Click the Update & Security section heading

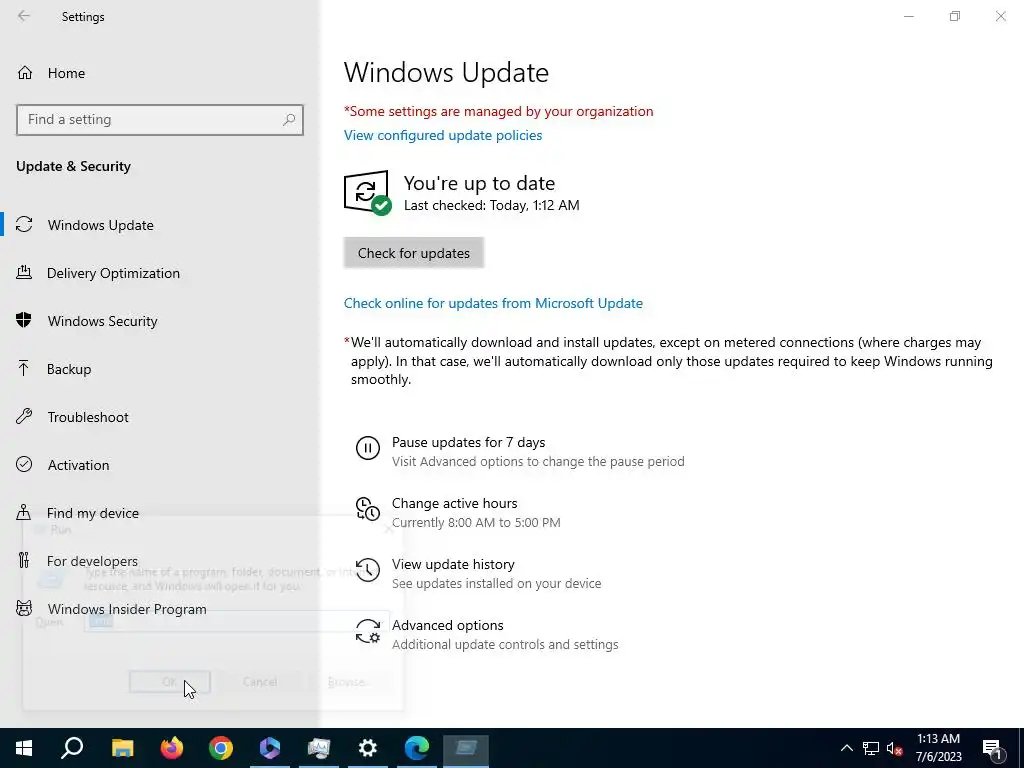(x=73, y=167)
